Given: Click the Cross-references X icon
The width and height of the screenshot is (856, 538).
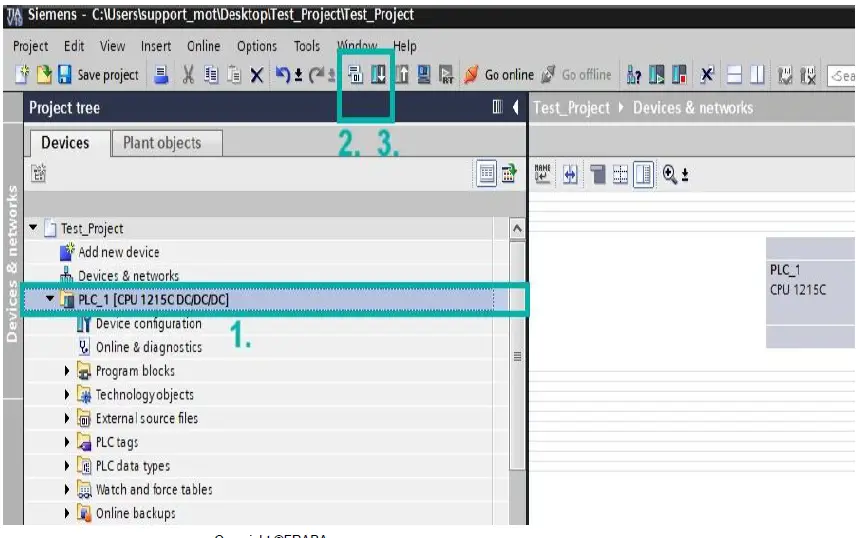Looking at the screenshot, I should tap(707, 74).
